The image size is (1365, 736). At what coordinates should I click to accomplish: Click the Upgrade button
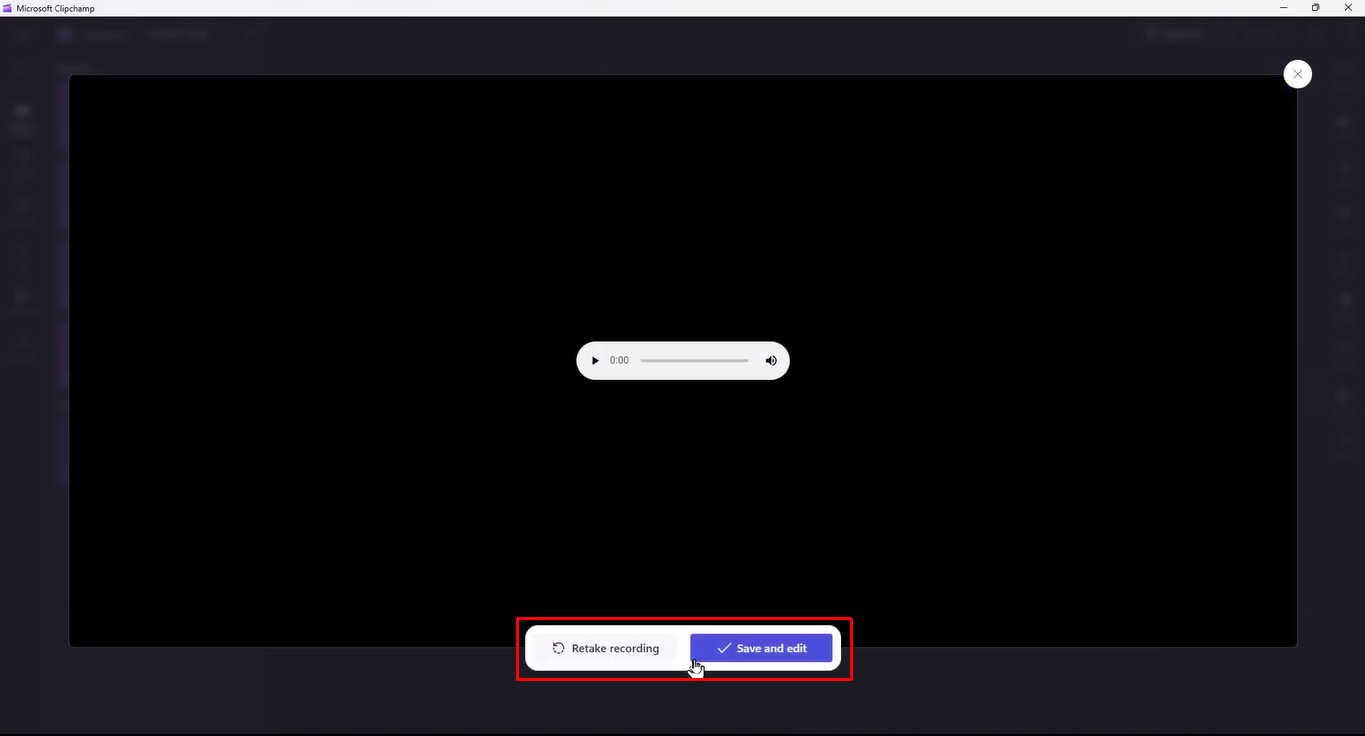point(1173,33)
